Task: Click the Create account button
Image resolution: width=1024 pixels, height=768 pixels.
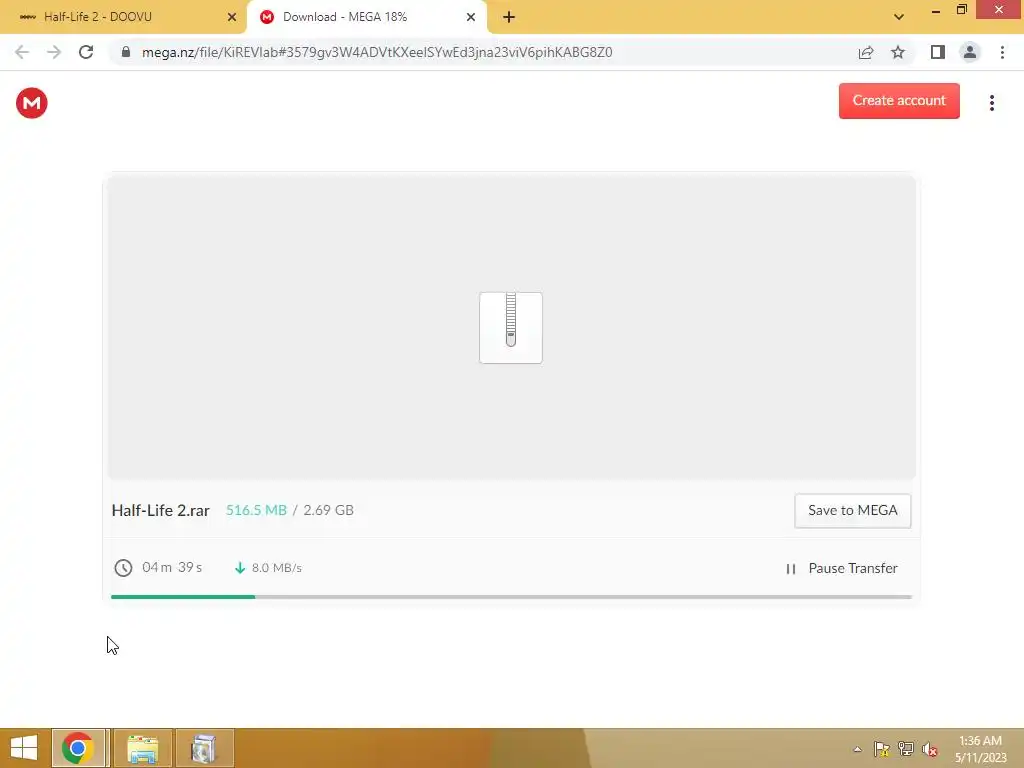Action: (x=899, y=101)
